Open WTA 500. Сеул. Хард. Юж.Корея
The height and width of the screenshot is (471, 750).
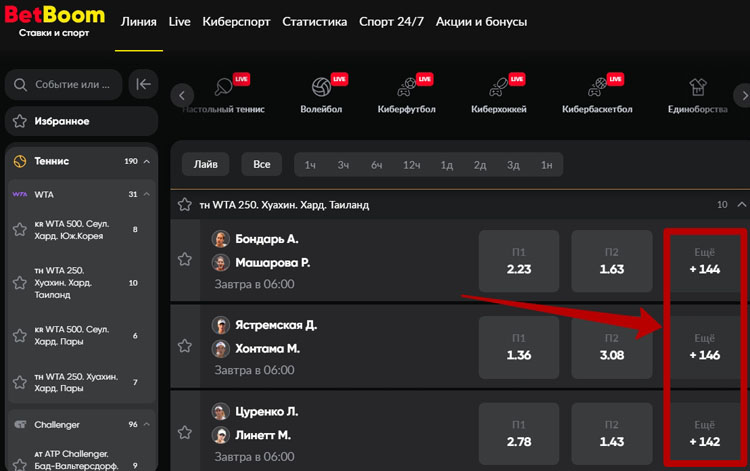coord(72,230)
